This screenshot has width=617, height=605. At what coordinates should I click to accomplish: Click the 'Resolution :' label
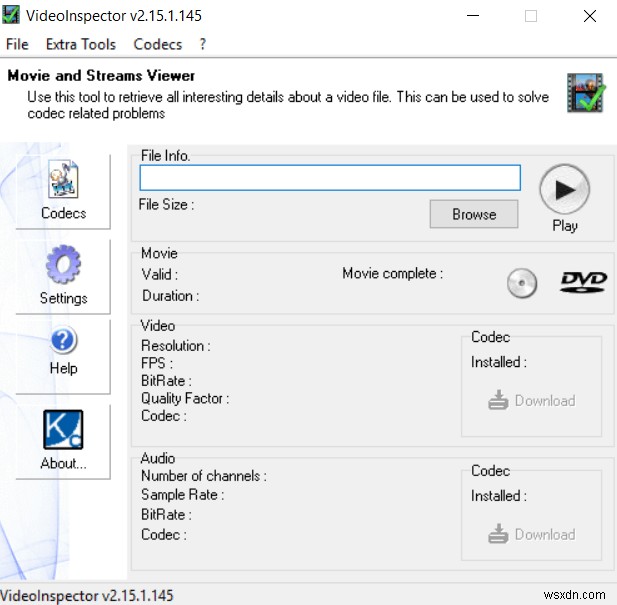(x=176, y=345)
